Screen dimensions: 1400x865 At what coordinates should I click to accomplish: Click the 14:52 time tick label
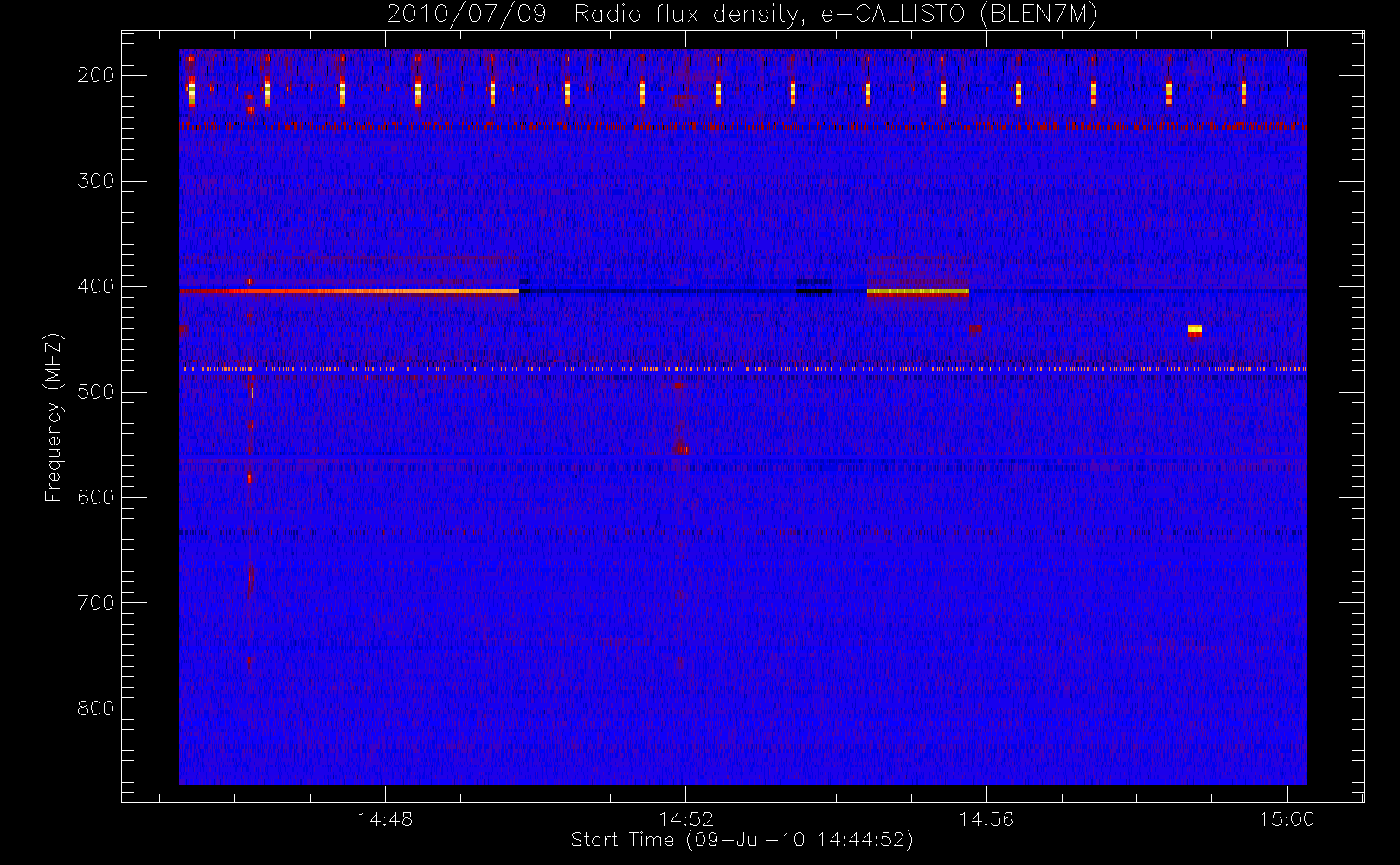[x=686, y=819]
